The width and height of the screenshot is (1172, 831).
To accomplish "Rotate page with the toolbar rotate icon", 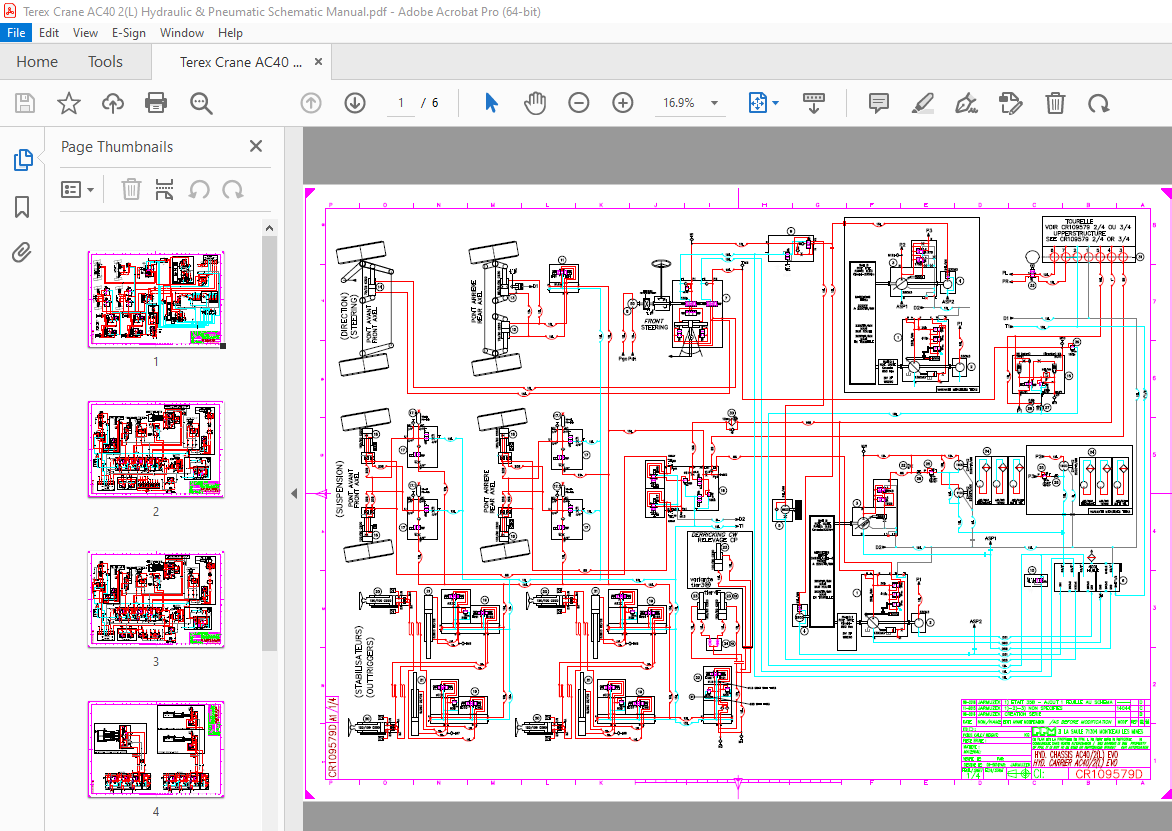I will click(1099, 103).
